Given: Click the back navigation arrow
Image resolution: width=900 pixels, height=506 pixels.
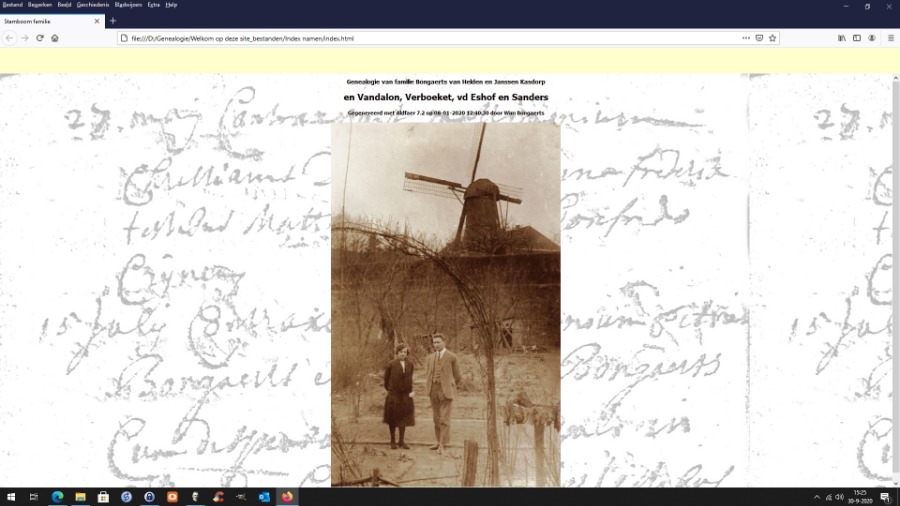Looking at the screenshot, I should coord(10,38).
